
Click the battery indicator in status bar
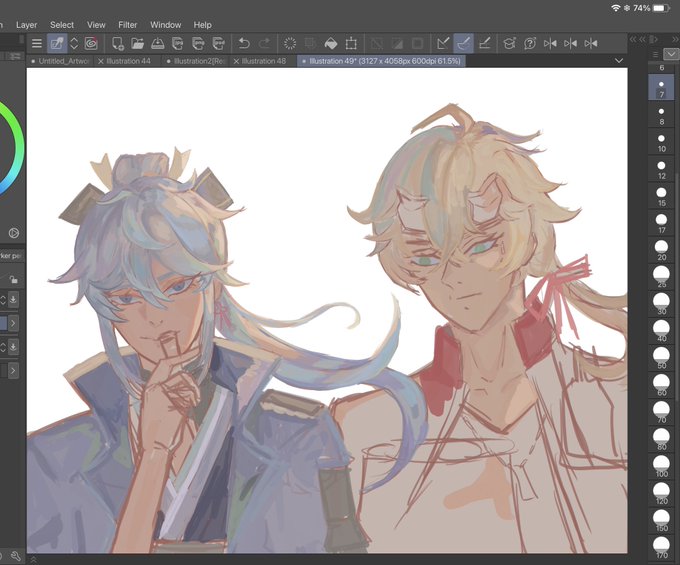[x=661, y=8]
